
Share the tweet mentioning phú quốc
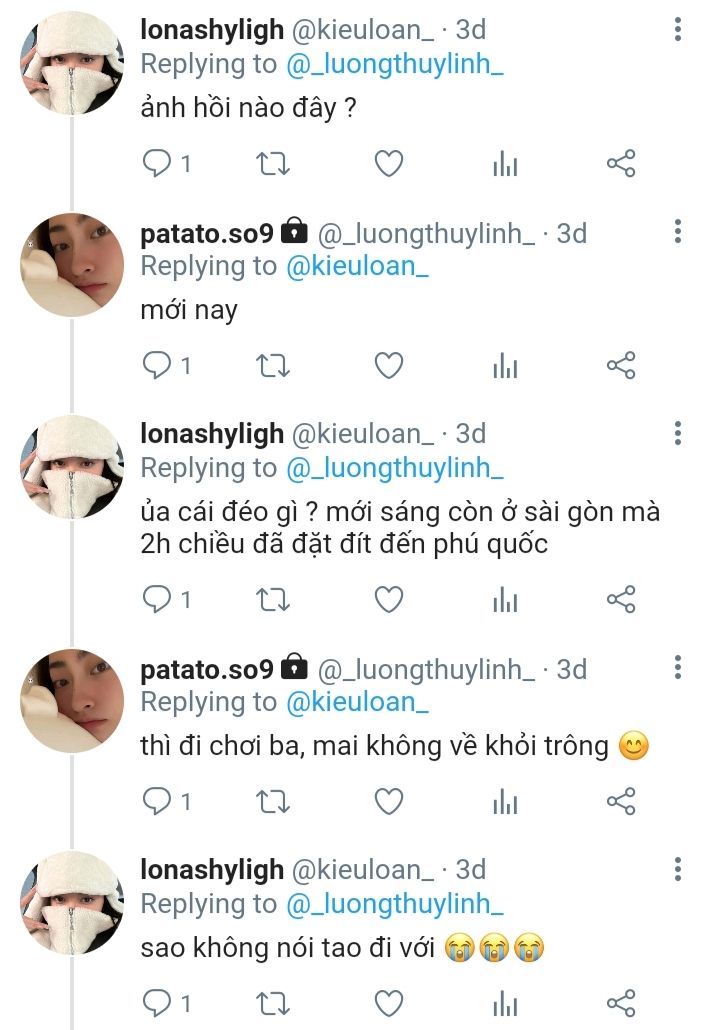621,599
